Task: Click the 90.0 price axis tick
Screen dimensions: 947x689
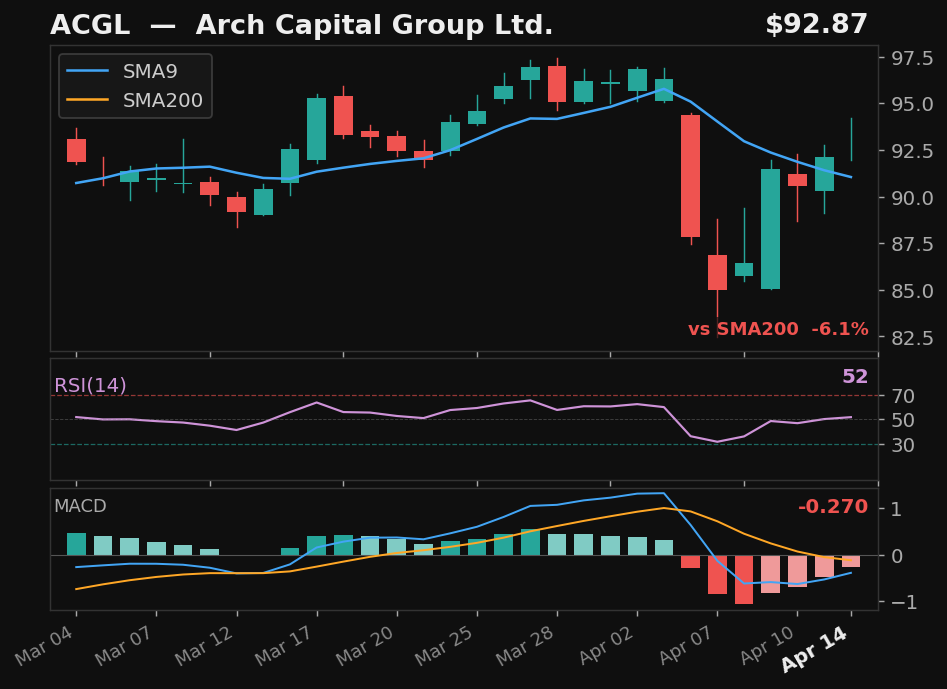Action: (913, 198)
